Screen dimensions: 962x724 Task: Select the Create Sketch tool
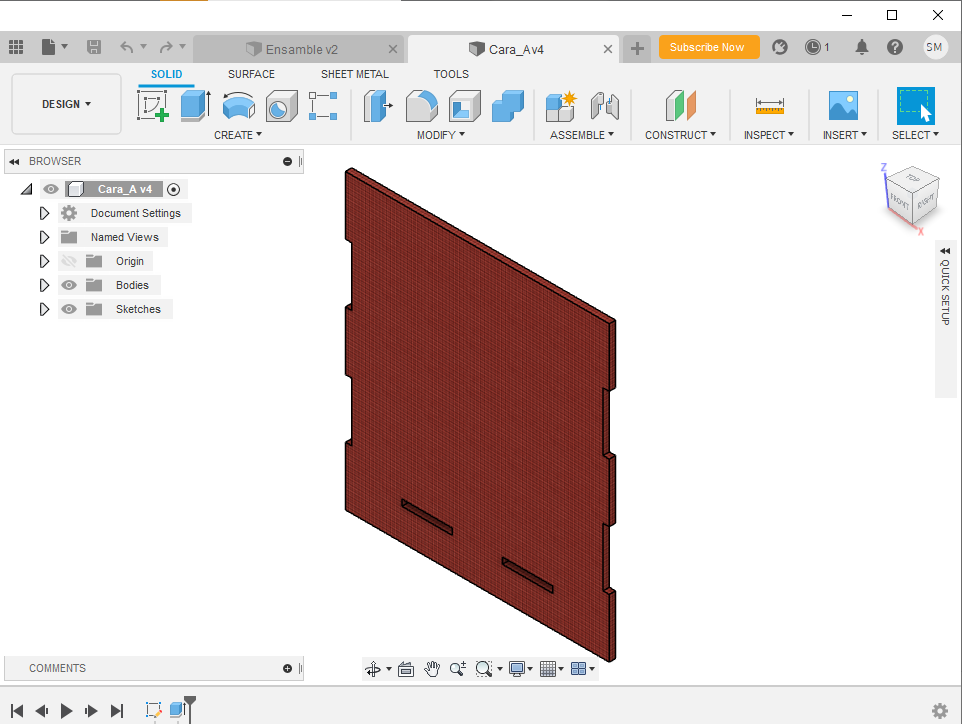[x=153, y=106]
